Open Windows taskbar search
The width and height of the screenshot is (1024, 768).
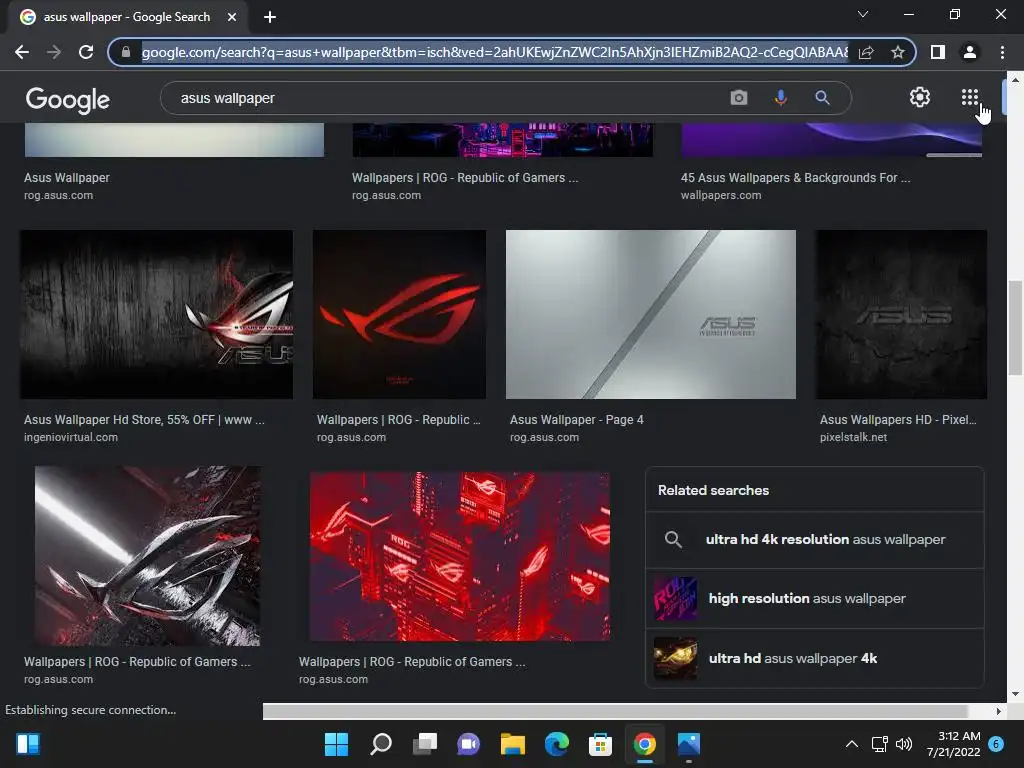pos(381,744)
